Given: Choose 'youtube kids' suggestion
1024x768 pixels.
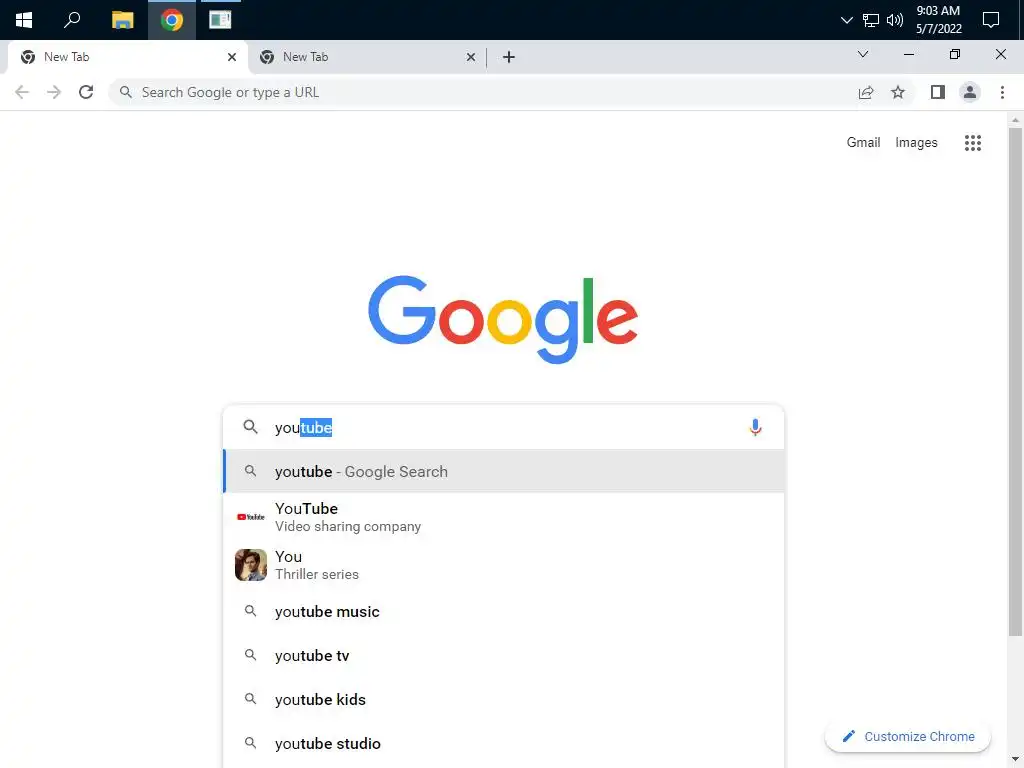Looking at the screenshot, I should tap(504, 699).
